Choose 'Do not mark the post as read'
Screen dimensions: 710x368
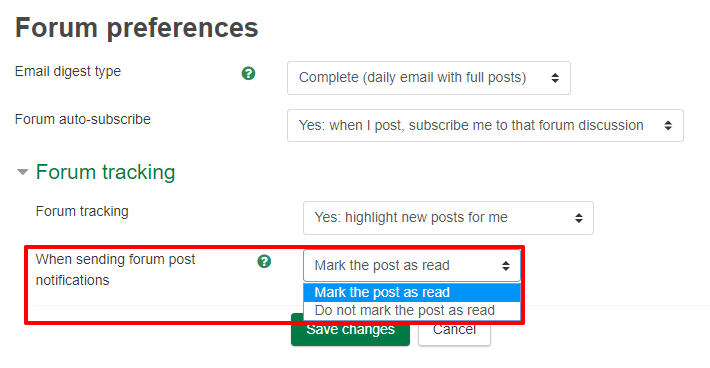point(412,311)
